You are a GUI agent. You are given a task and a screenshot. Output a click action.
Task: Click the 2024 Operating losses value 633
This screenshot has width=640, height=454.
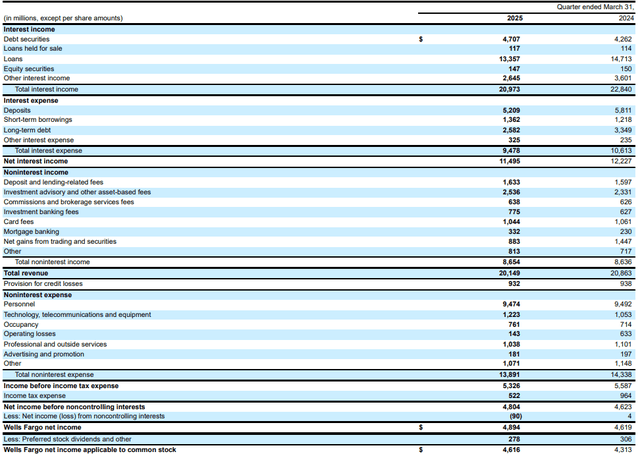626,334
